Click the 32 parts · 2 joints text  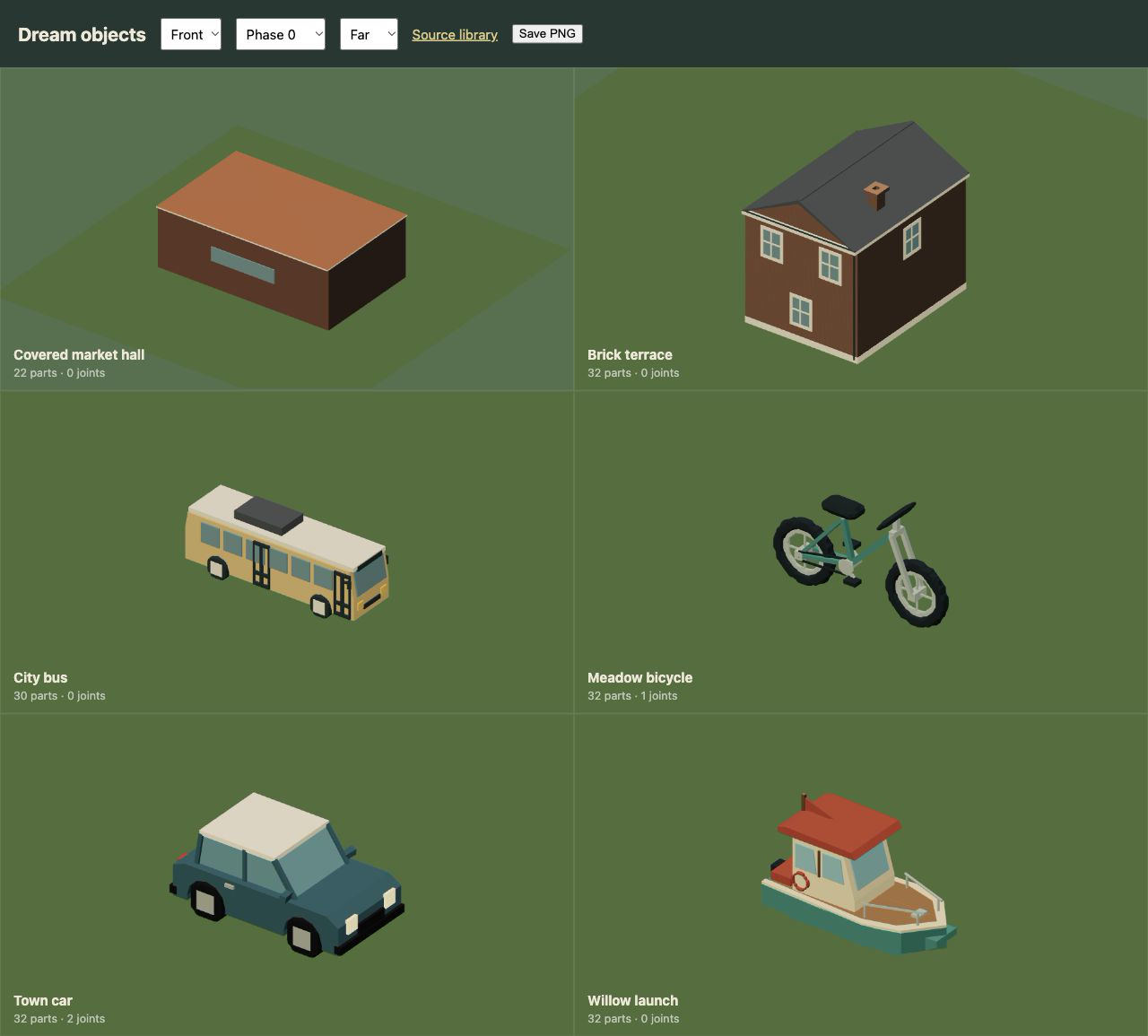click(x=59, y=1019)
